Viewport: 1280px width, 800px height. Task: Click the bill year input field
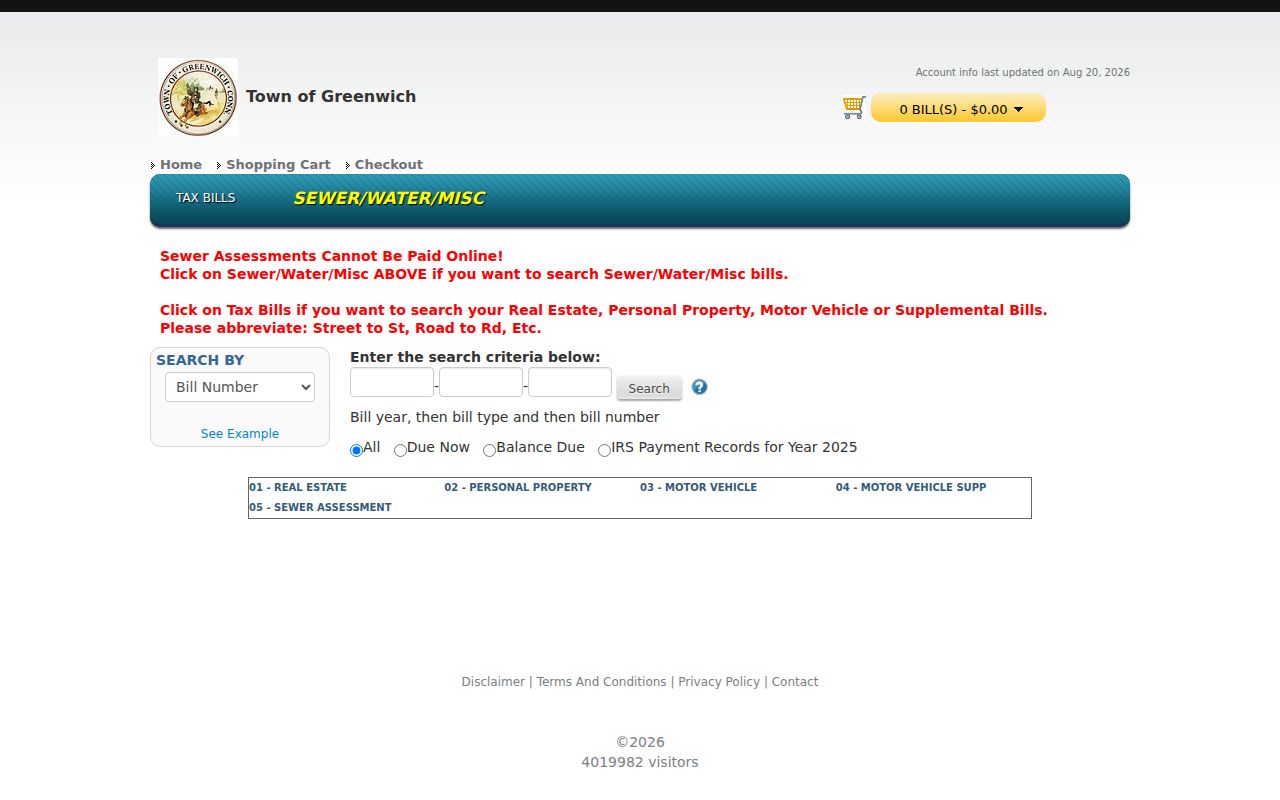point(392,382)
